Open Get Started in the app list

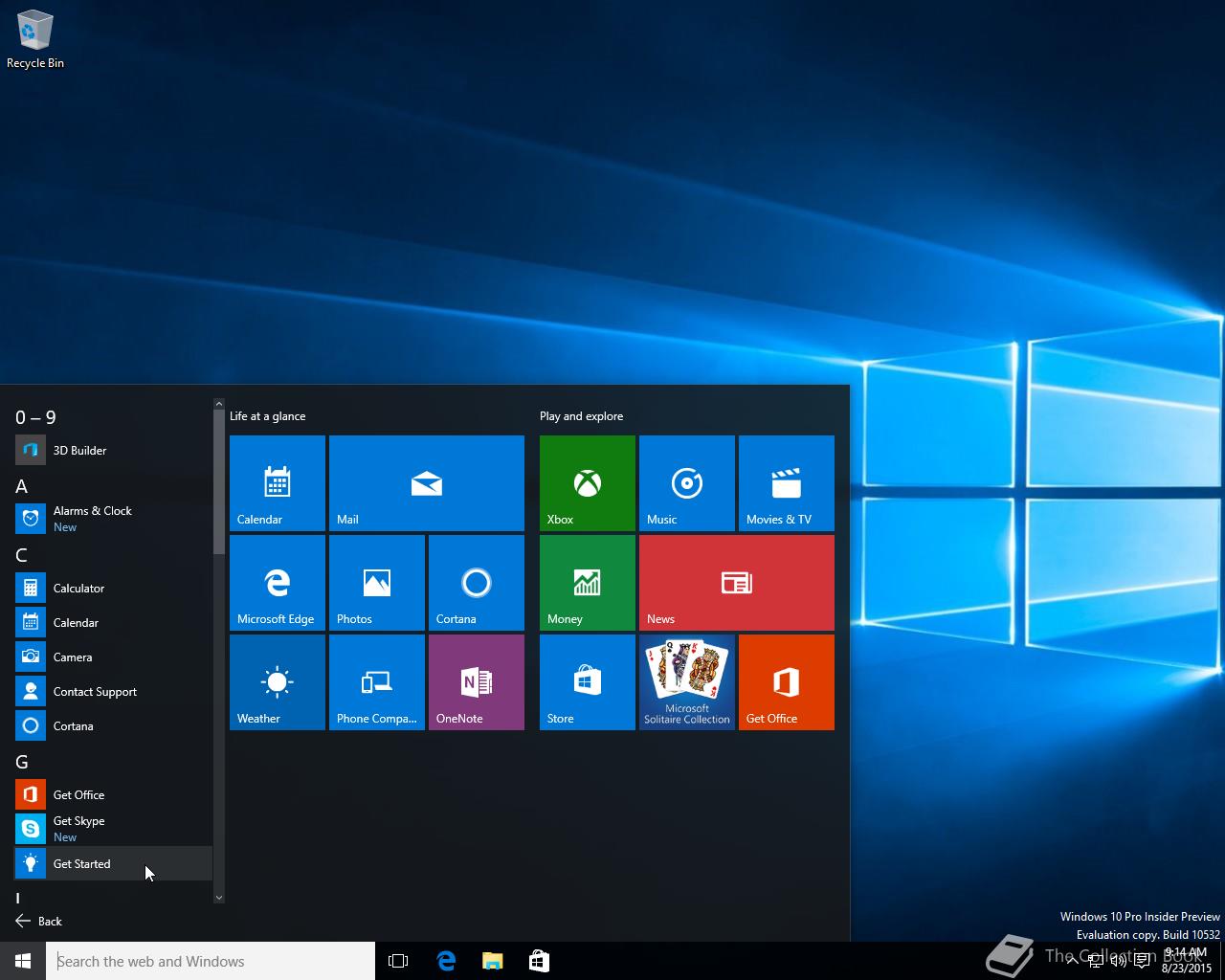point(113,863)
